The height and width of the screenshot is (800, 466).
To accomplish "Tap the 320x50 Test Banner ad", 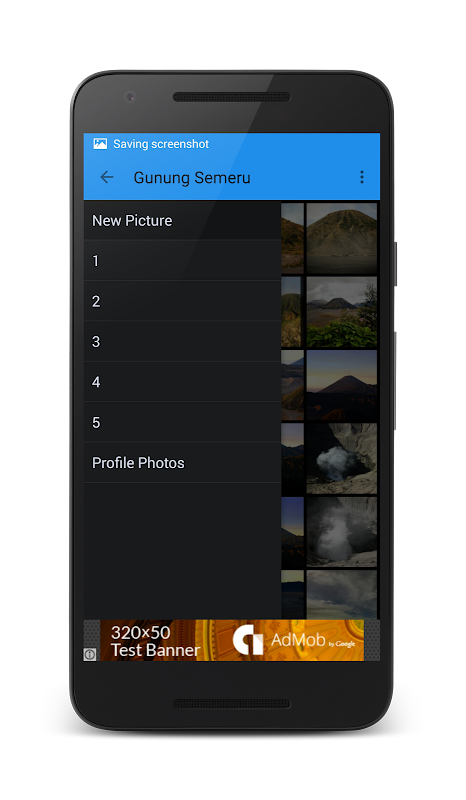I will click(232, 640).
